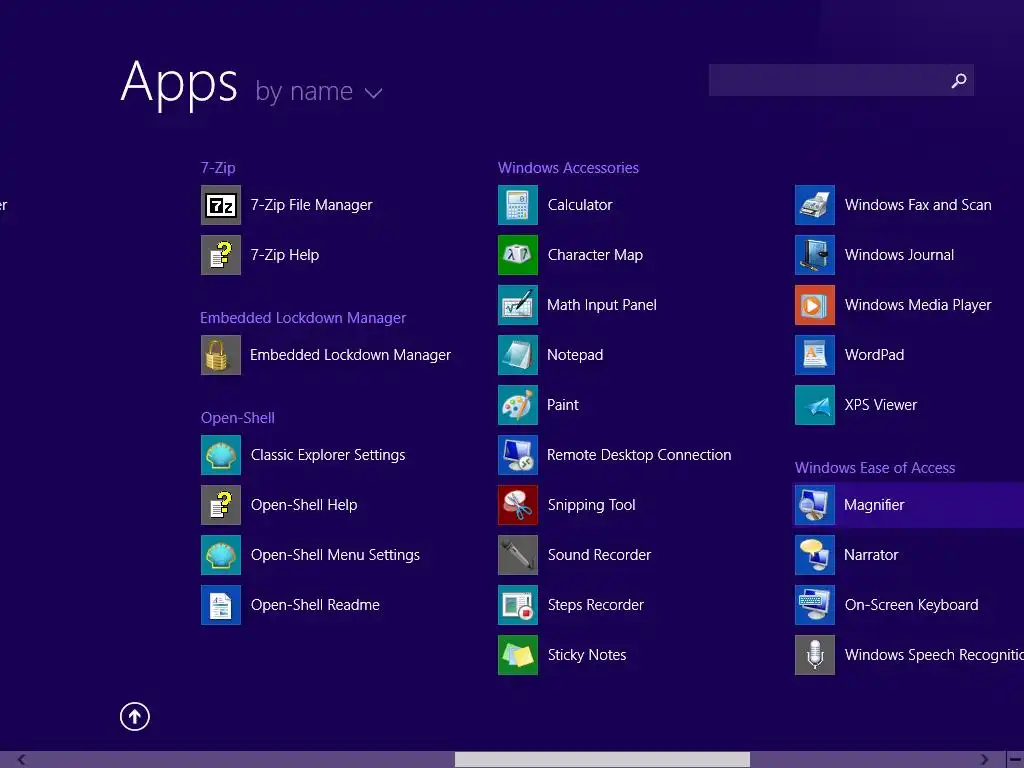Screen dimensions: 1024x768
Task: Click the 'Windows Media Player' label
Action: [918, 305]
